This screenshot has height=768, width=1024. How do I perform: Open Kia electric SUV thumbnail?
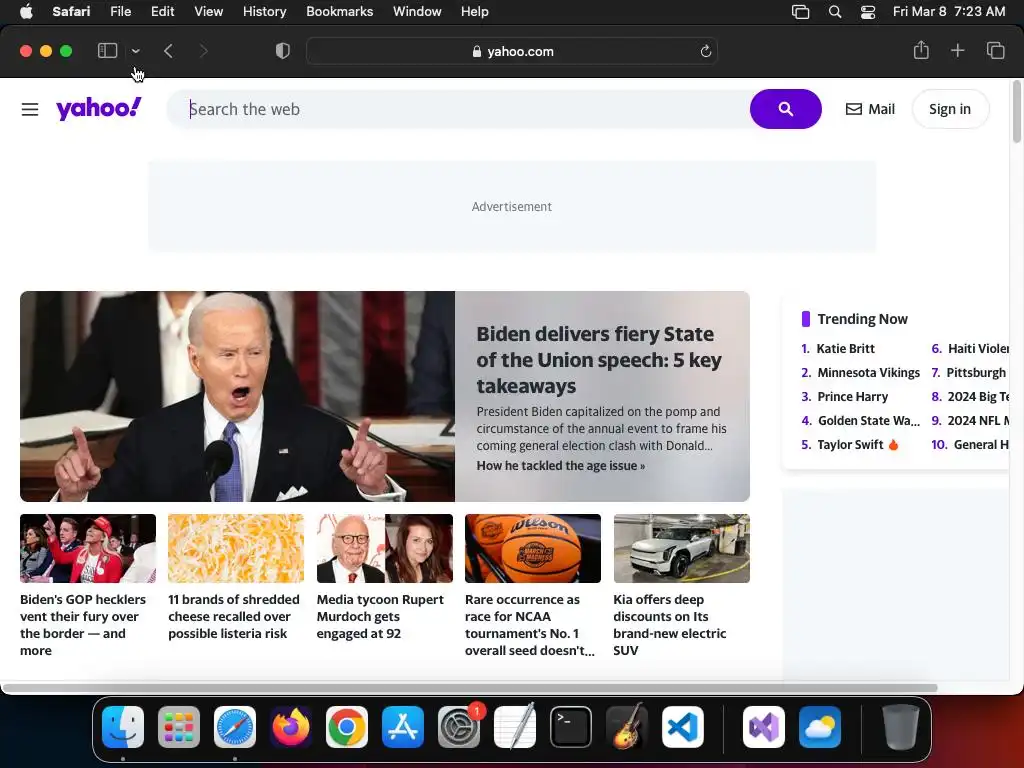click(682, 549)
